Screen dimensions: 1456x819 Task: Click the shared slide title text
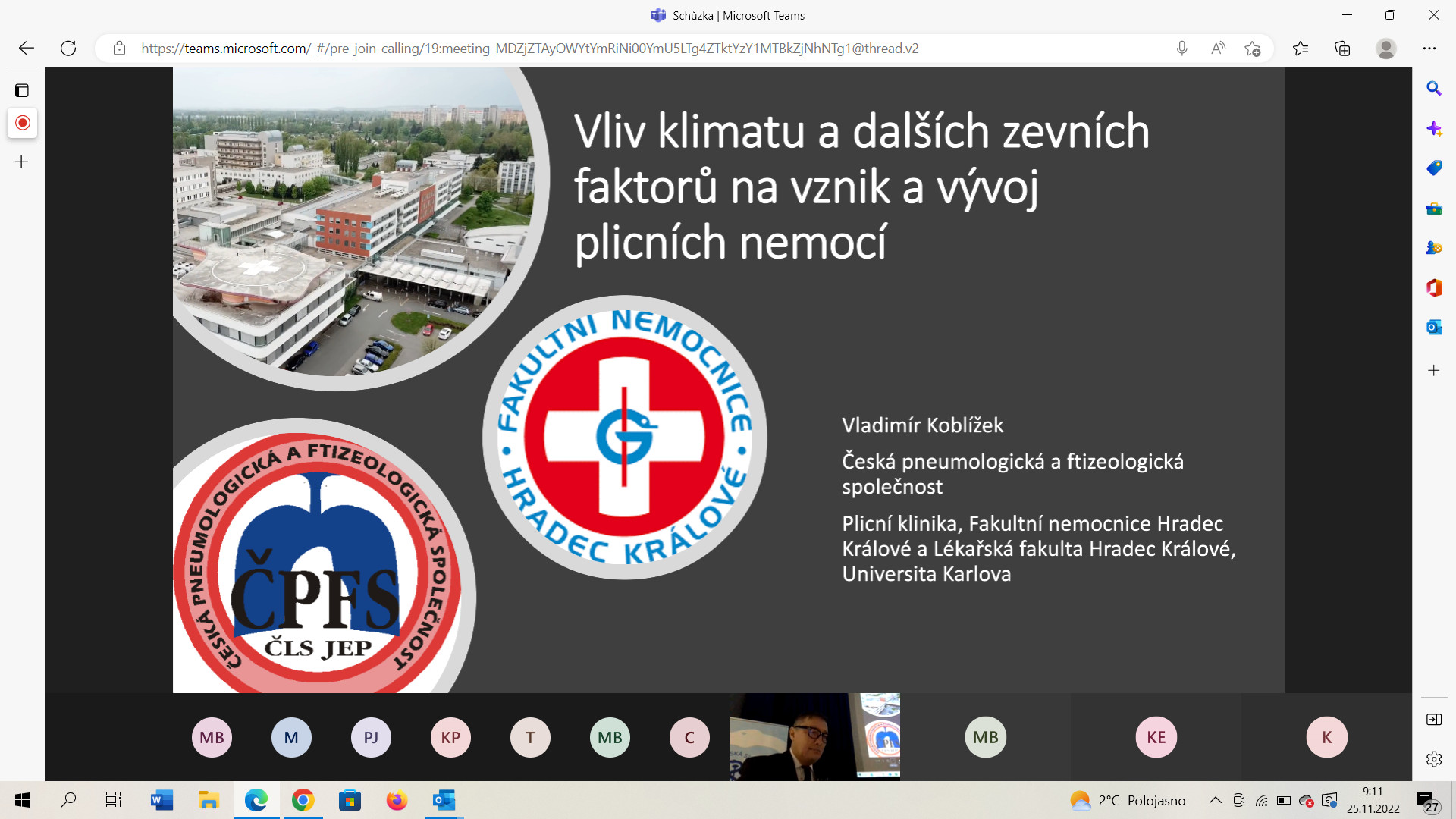pos(861,187)
